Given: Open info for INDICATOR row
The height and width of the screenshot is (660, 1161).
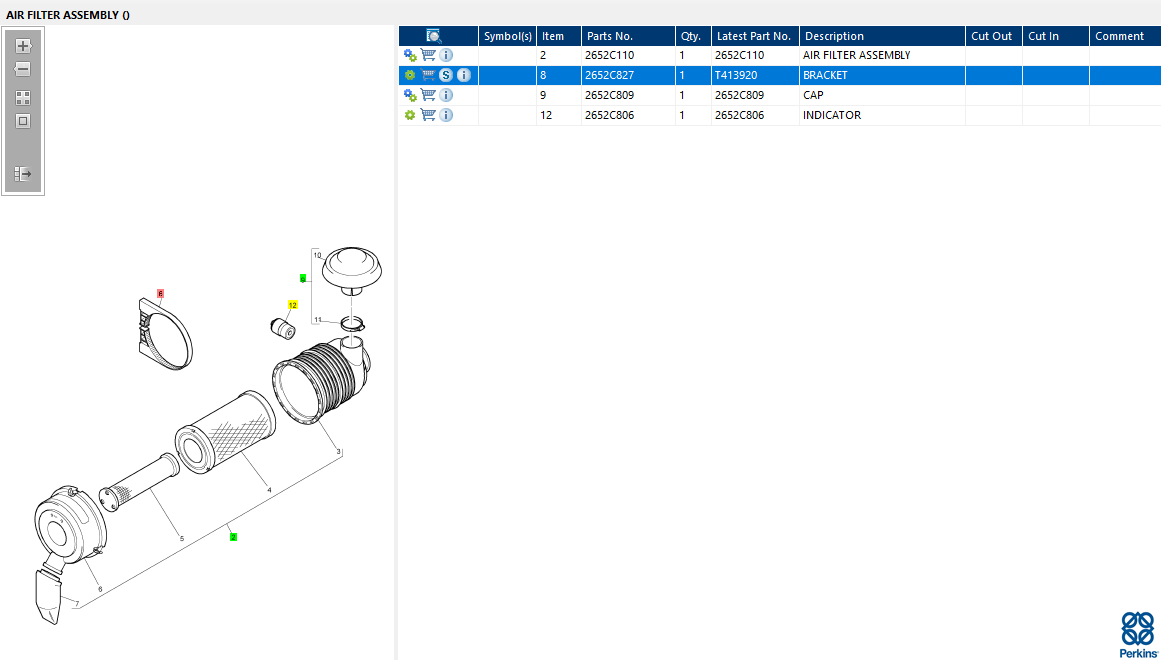Looking at the screenshot, I should 446,115.
